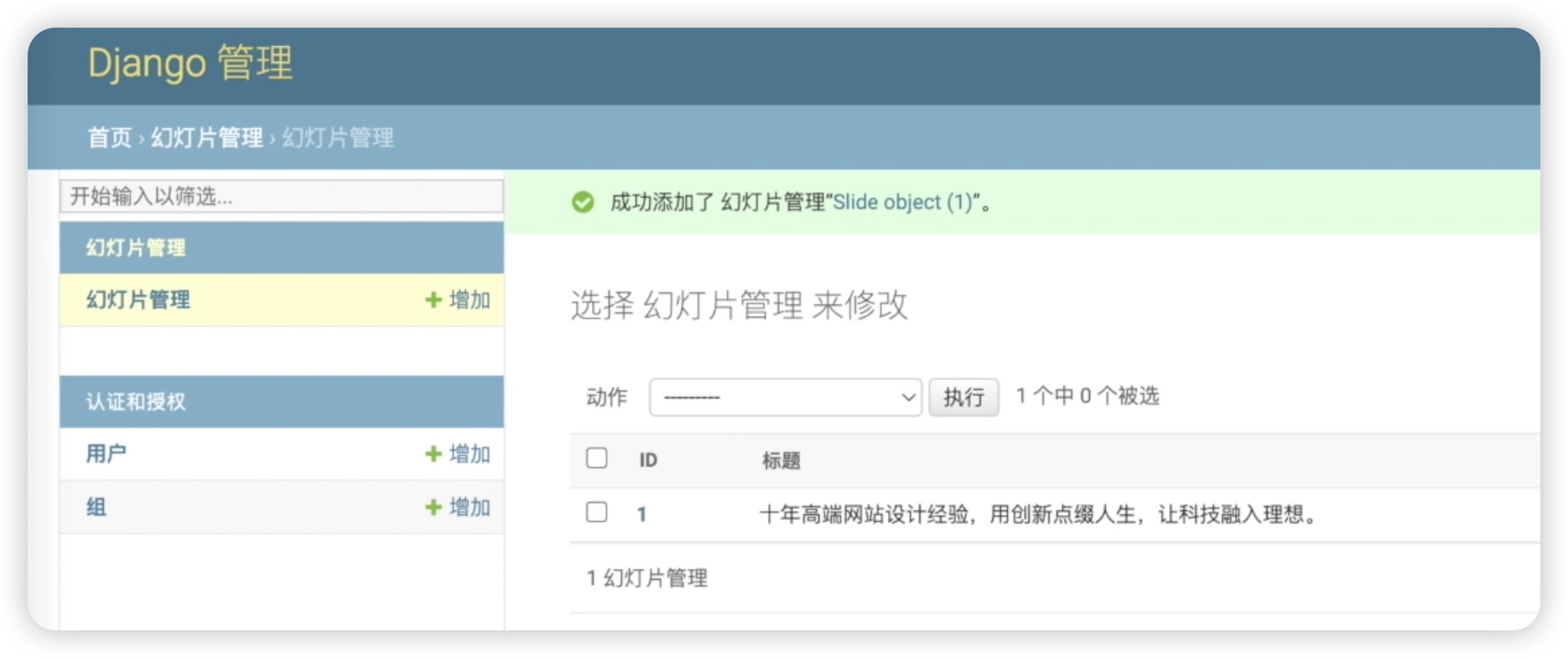Click the Django 管理 site title

pos(190,63)
